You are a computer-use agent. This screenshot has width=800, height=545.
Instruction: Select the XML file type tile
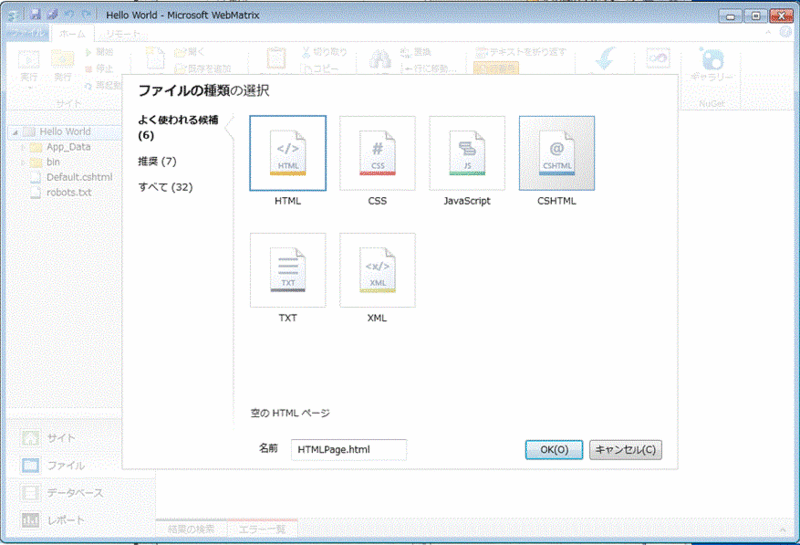tap(378, 270)
